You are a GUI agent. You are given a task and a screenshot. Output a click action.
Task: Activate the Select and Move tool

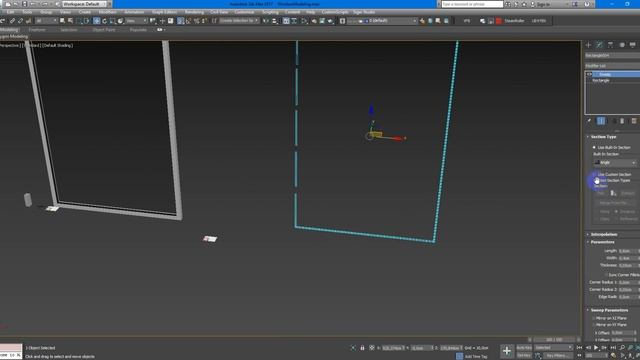coord(97,21)
